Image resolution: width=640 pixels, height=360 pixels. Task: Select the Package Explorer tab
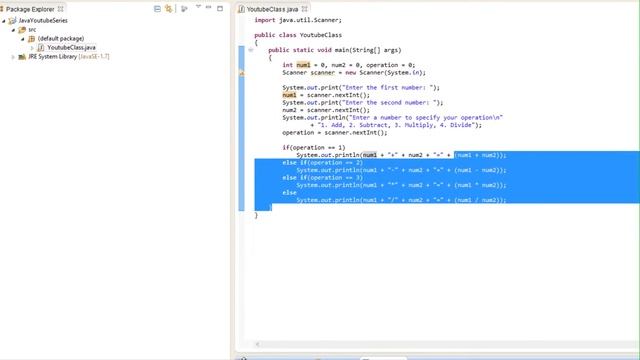click(x=30, y=9)
